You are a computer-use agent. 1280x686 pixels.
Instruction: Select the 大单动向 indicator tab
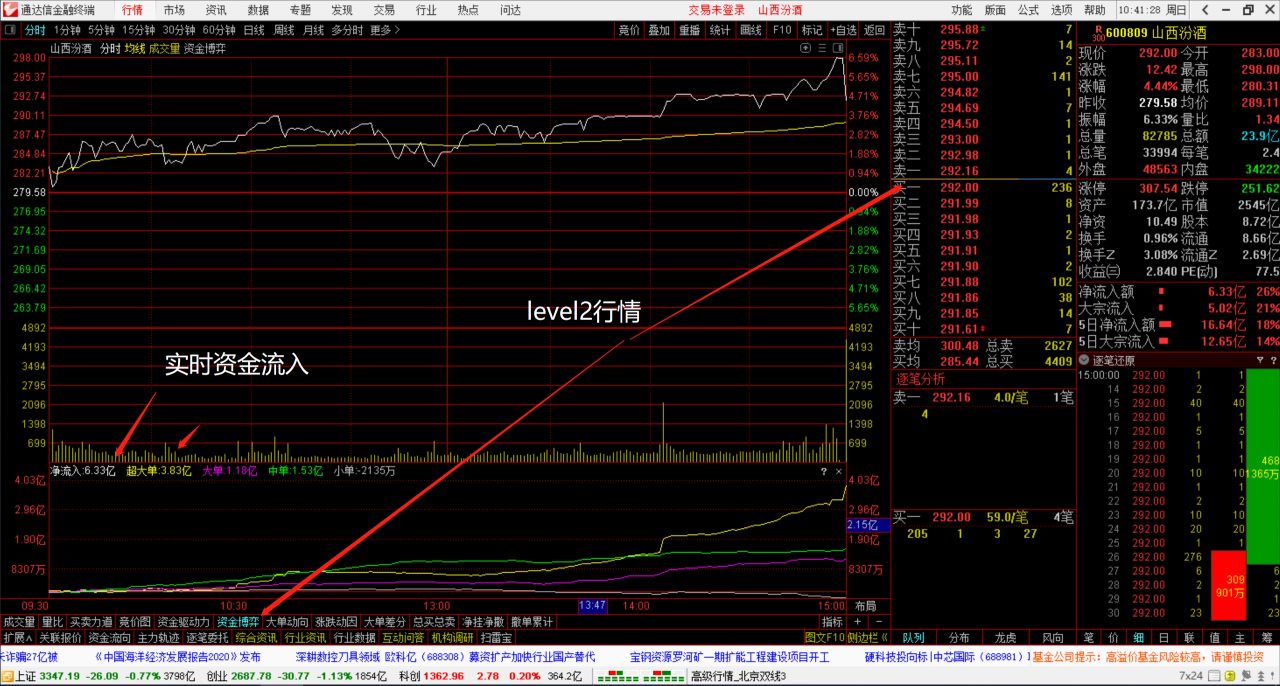click(286, 622)
